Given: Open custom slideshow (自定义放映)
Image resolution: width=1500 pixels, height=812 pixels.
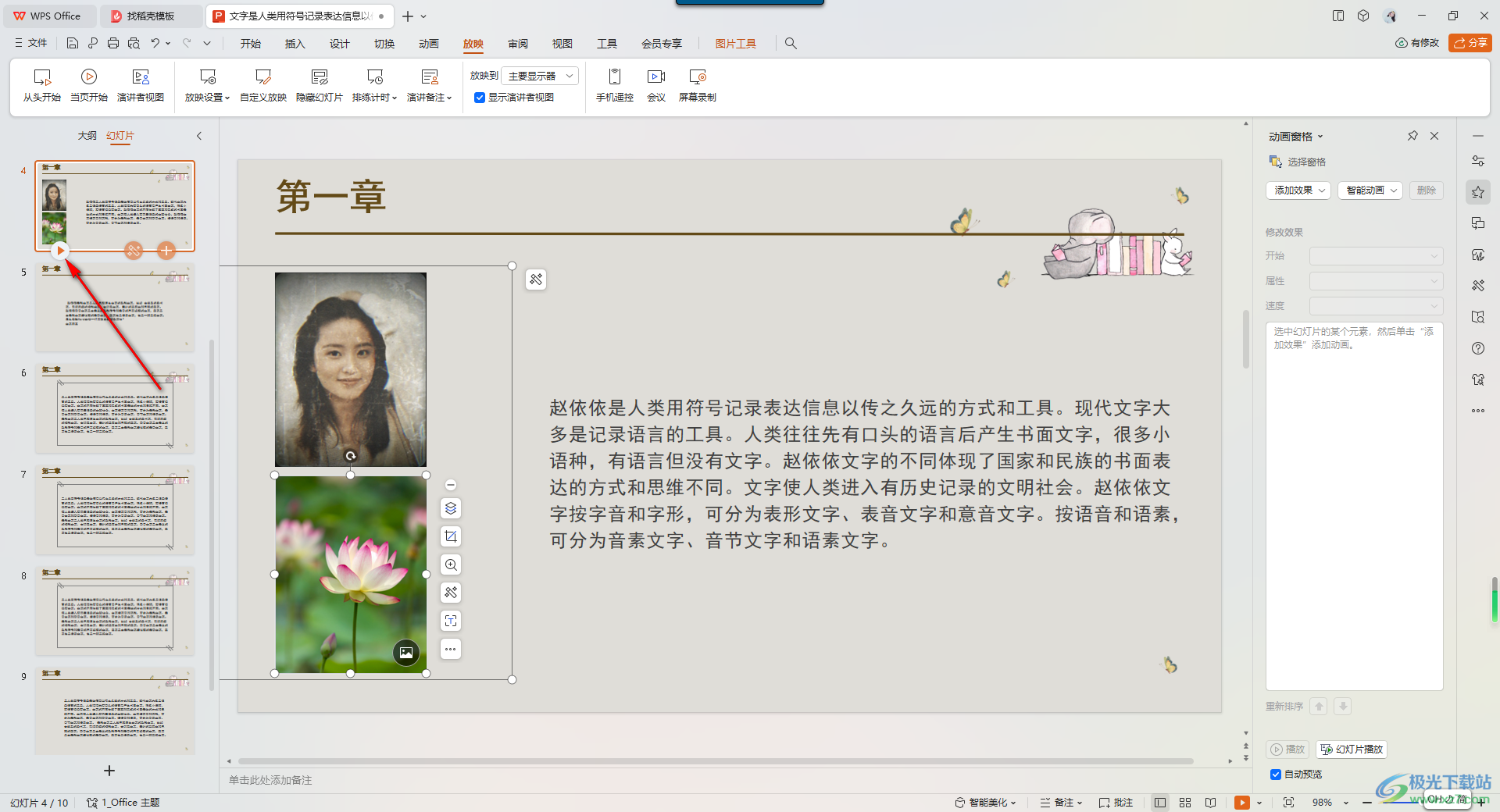Looking at the screenshot, I should point(263,85).
